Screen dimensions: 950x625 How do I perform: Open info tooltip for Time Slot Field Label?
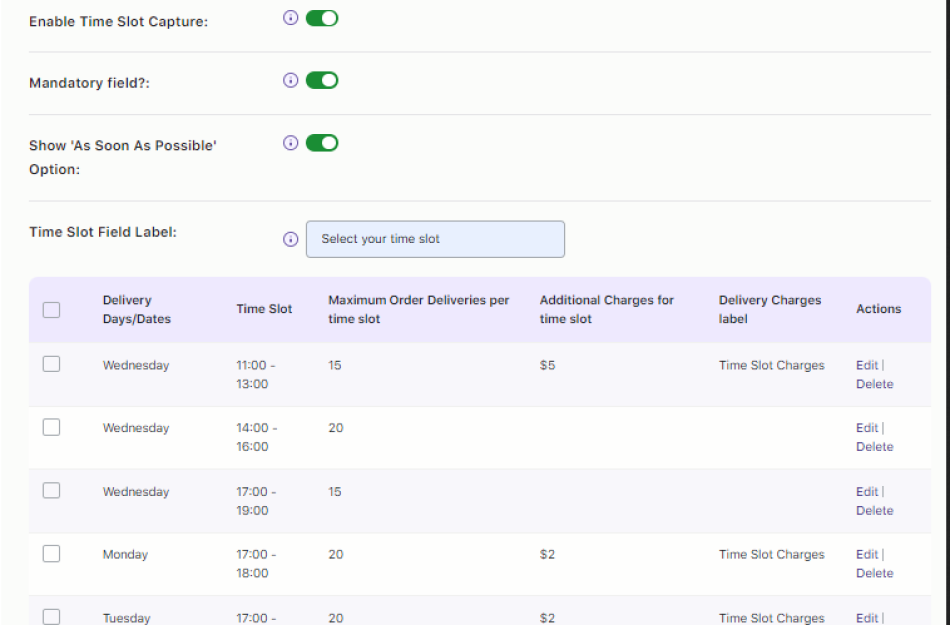[x=290, y=239]
